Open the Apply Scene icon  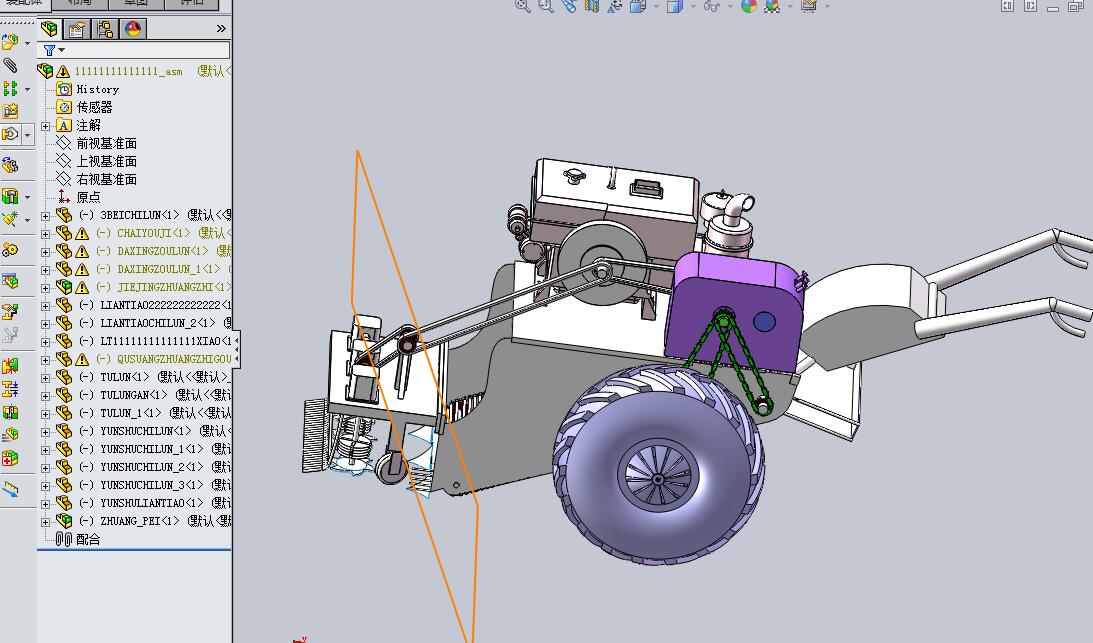772,6
